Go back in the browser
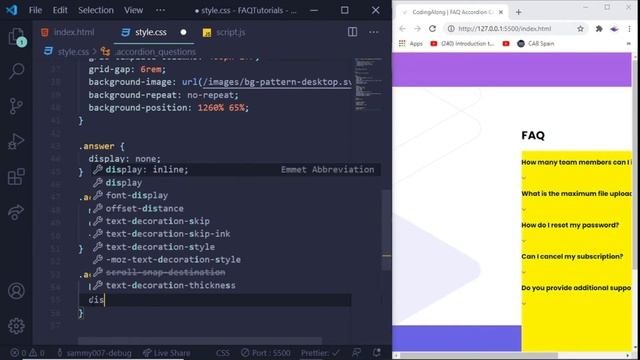The image size is (640, 360). click(402, 29)
